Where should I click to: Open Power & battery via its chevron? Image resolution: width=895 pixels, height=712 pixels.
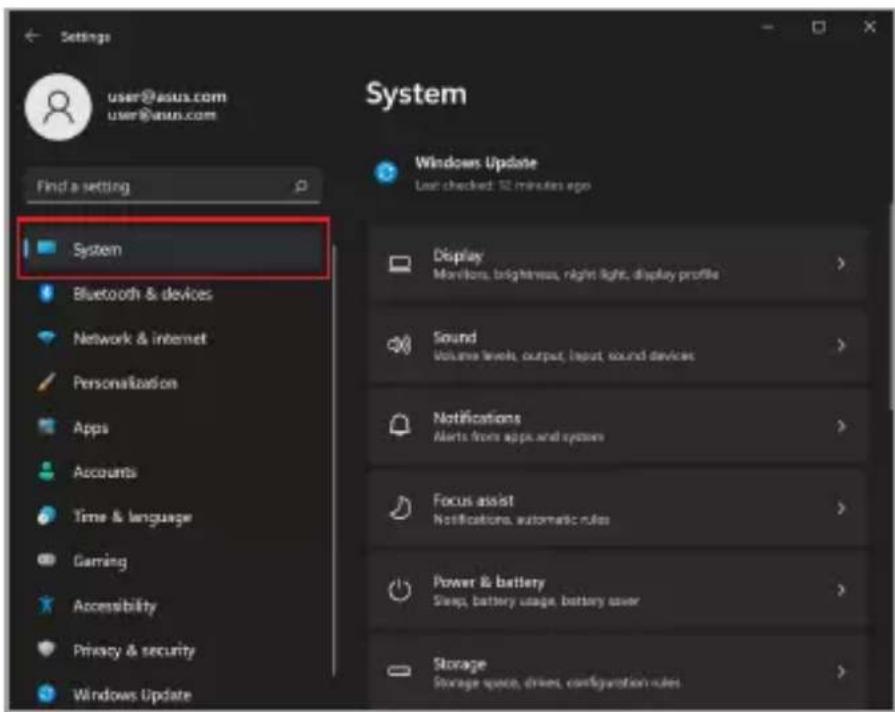pos(841,590)
